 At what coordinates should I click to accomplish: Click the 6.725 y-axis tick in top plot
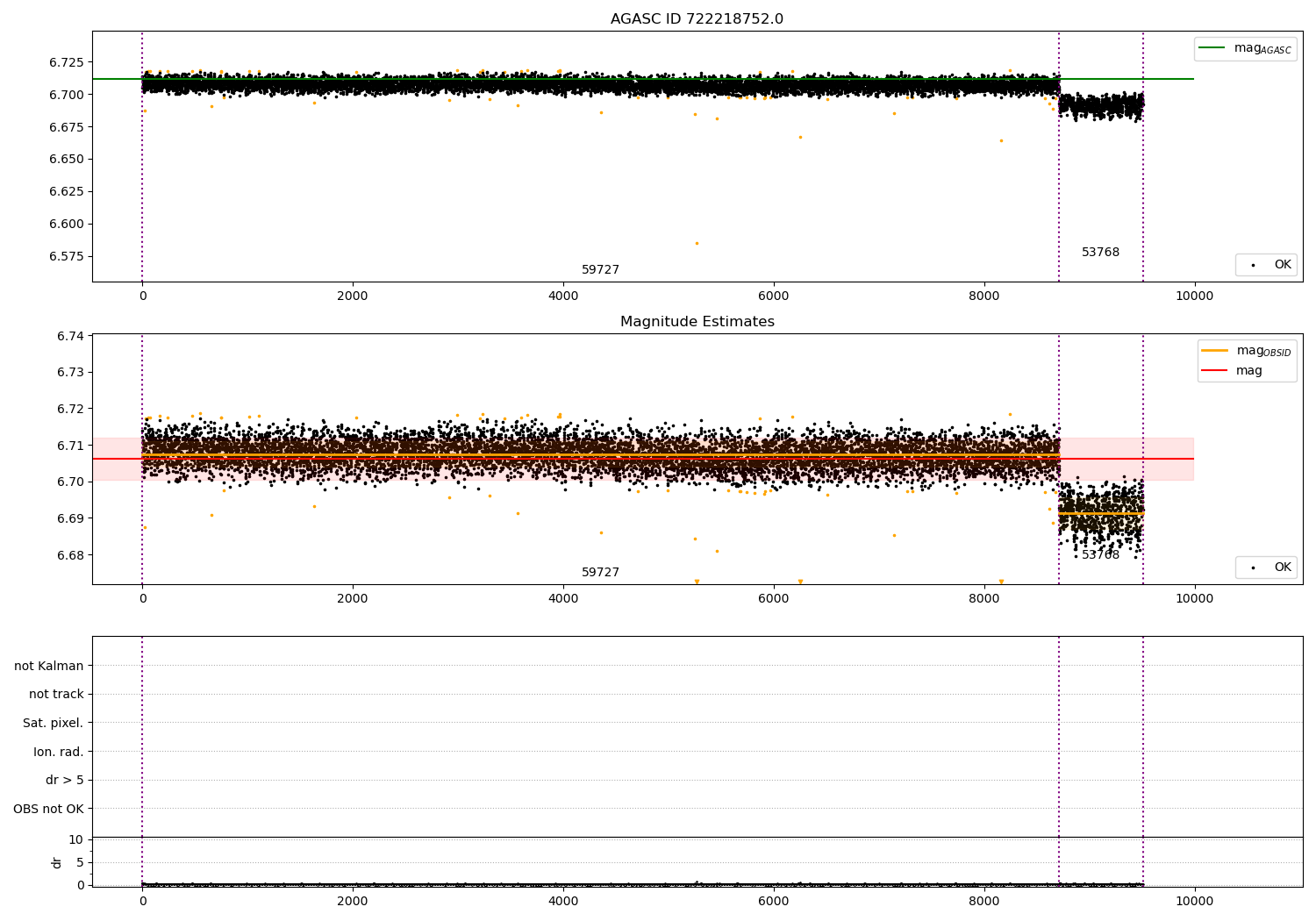(x=67, y=62)
